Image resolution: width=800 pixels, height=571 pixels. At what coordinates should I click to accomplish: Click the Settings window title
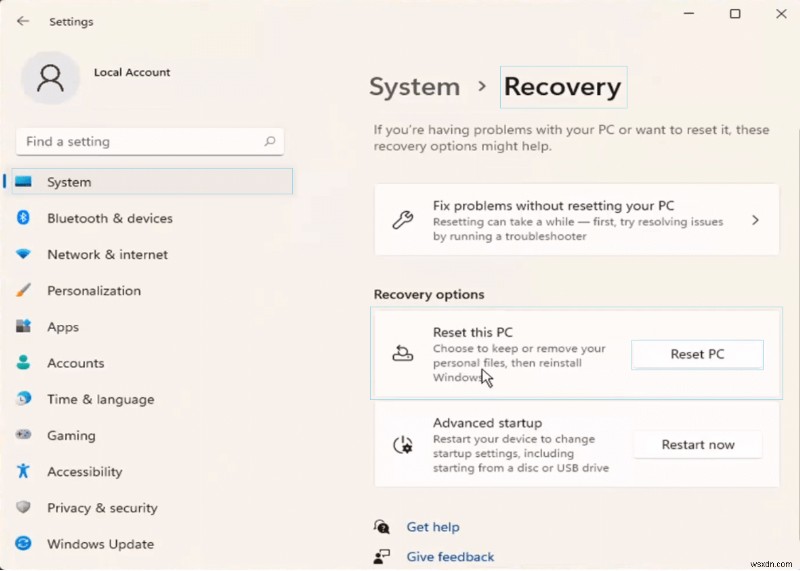pos(71,21)
